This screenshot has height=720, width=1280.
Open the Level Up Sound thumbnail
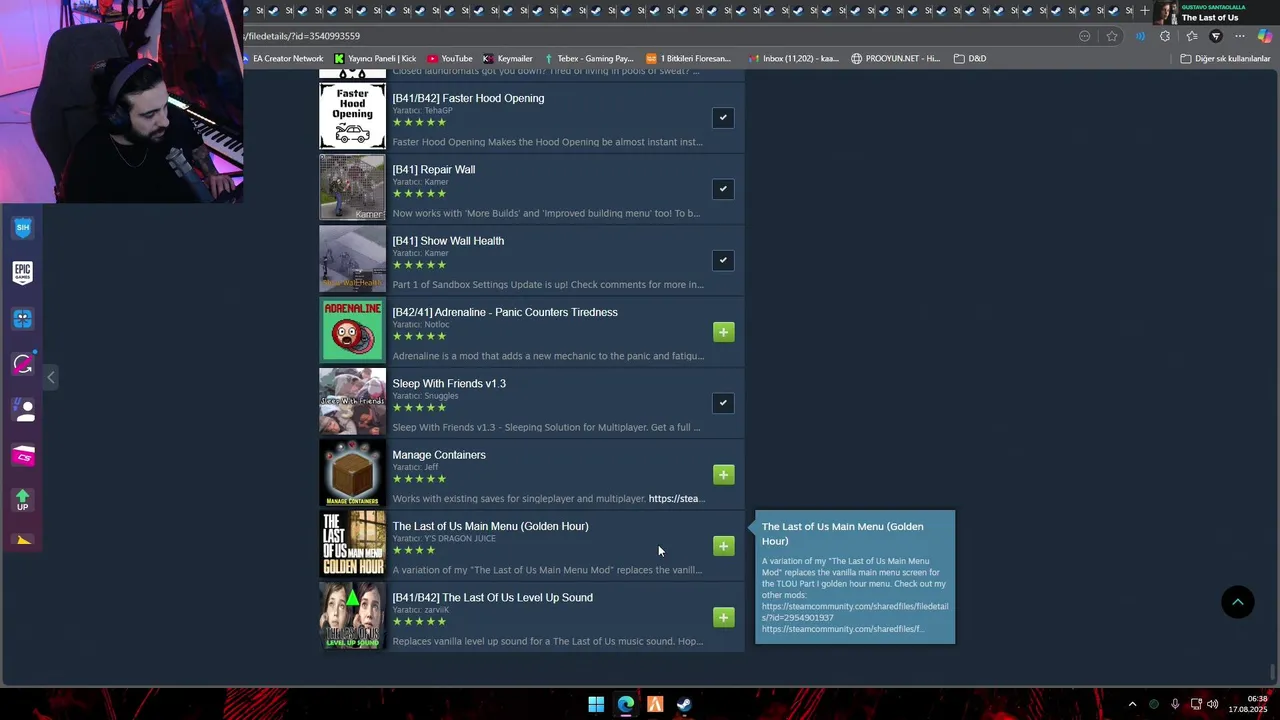[x=352, y=616]
